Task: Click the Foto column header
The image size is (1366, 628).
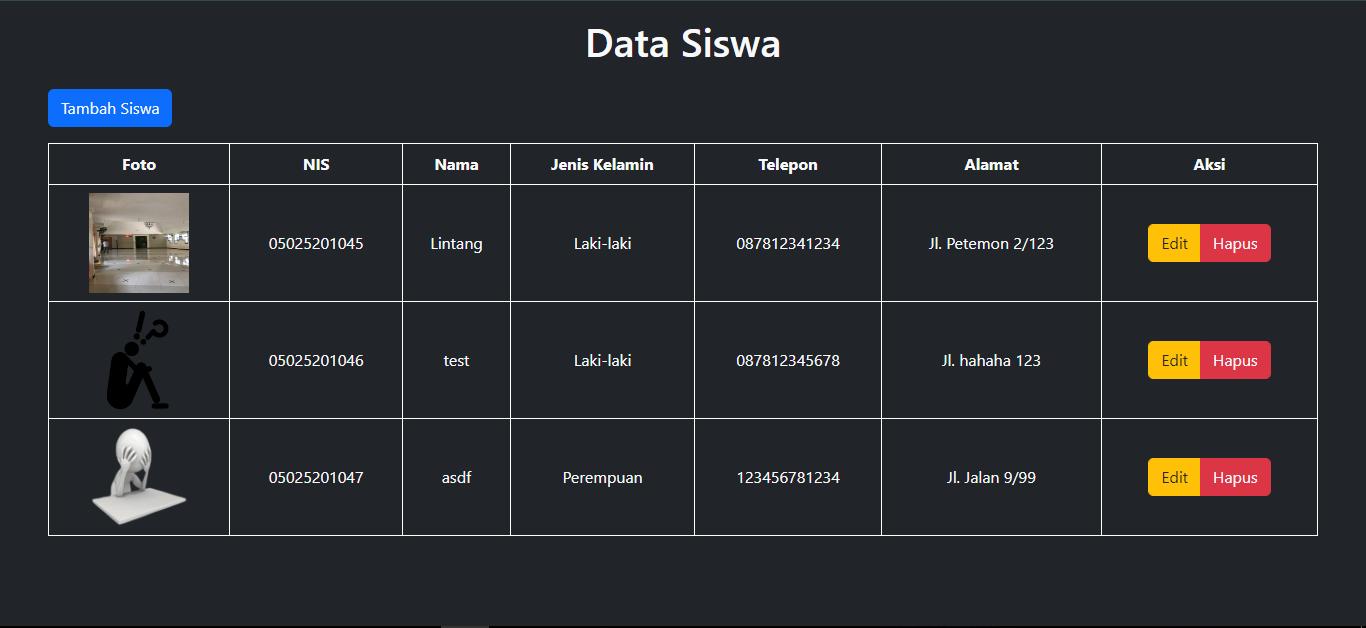Action: click(138, 164)
